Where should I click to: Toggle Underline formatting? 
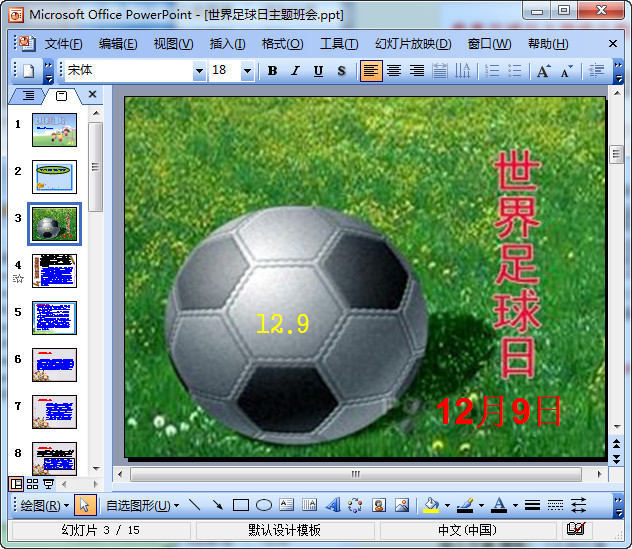tap(318, 71)
